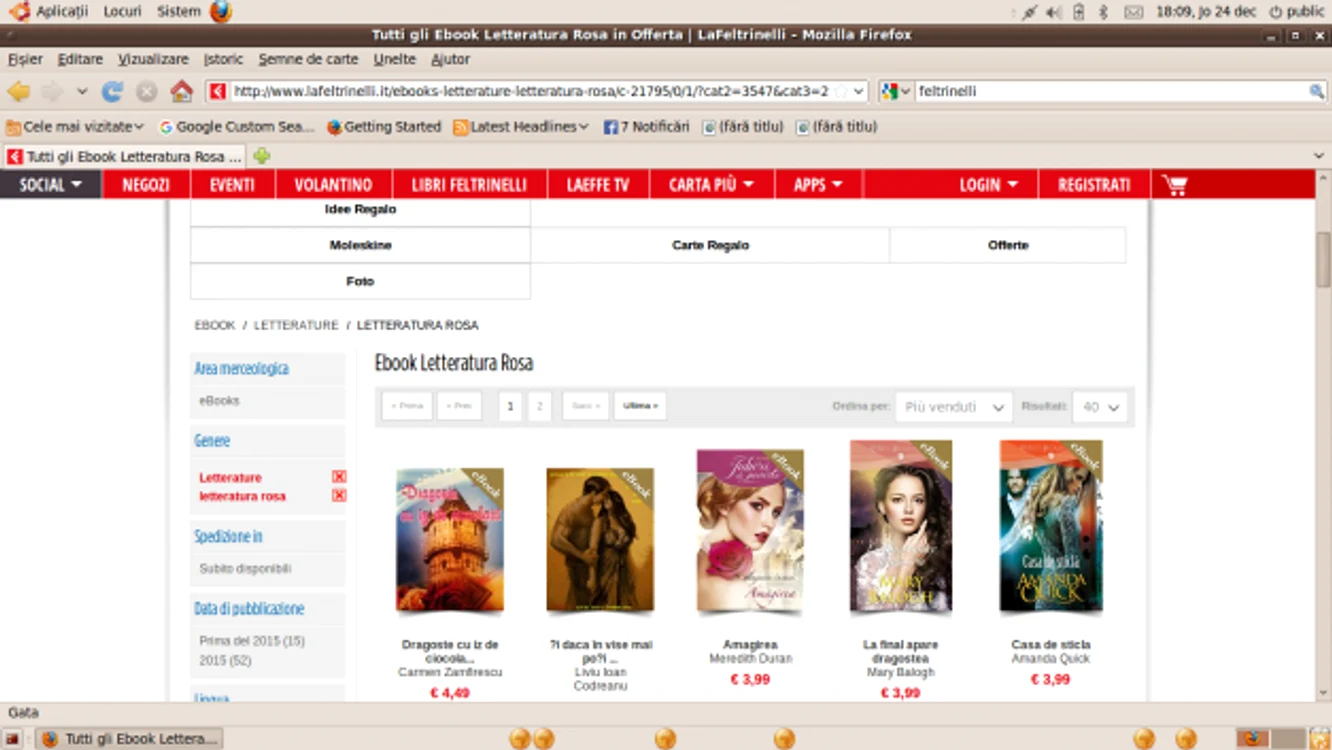Open a new tab with the plus button
The width and height of the screenshot is (1332, 750).
(262, 156)
